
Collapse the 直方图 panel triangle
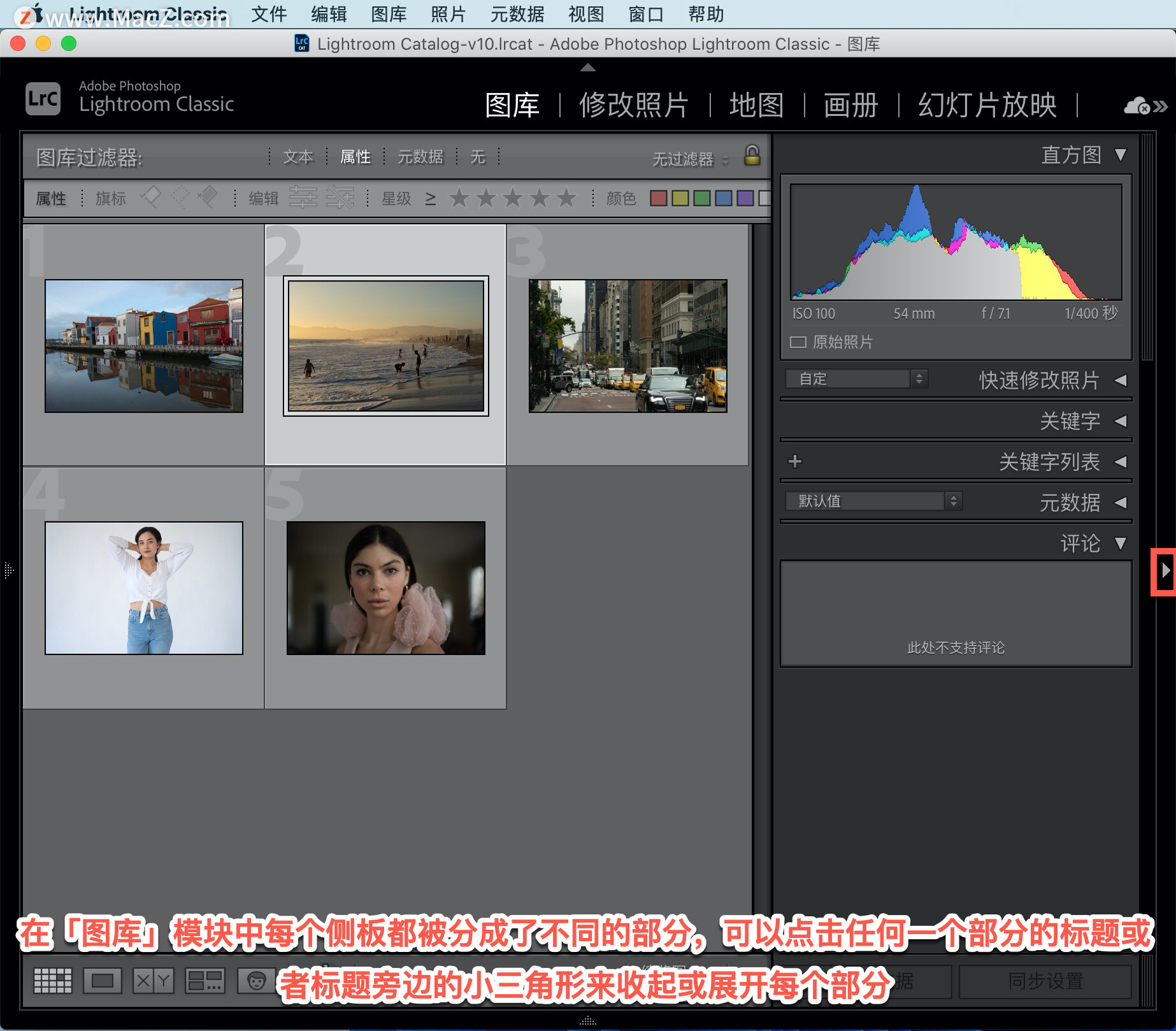click(1121, 155)
